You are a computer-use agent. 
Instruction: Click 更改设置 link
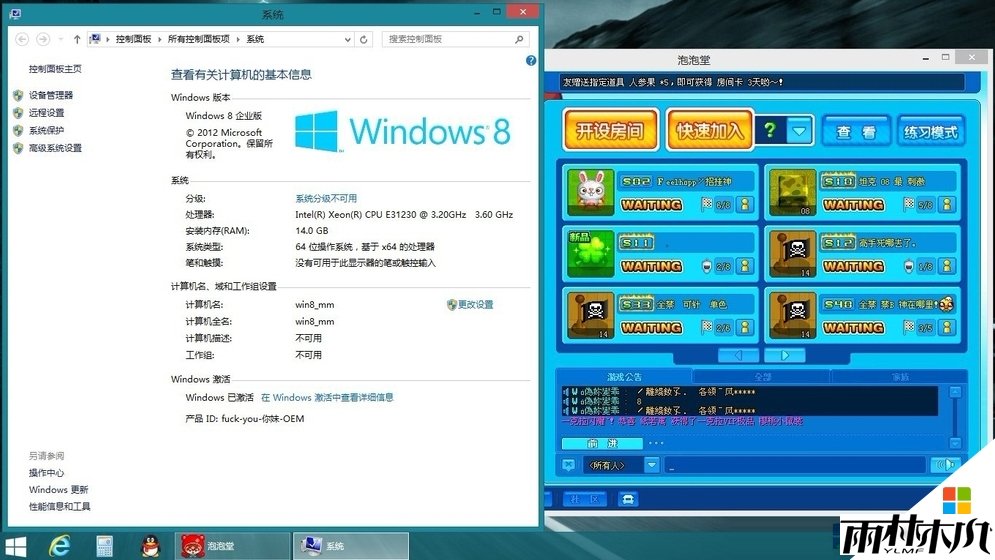click(475, 305)
